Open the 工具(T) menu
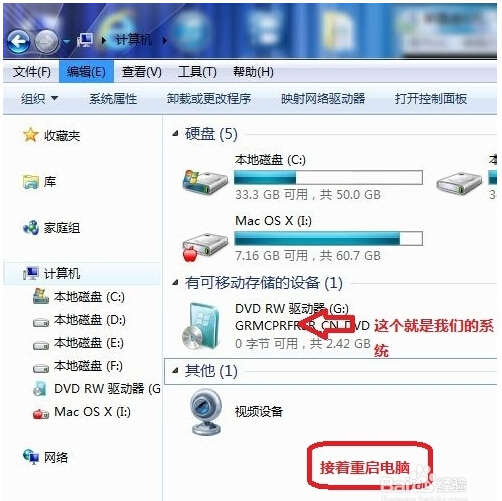The height and width of the screenshot is (501, 502). coord(197,72)
